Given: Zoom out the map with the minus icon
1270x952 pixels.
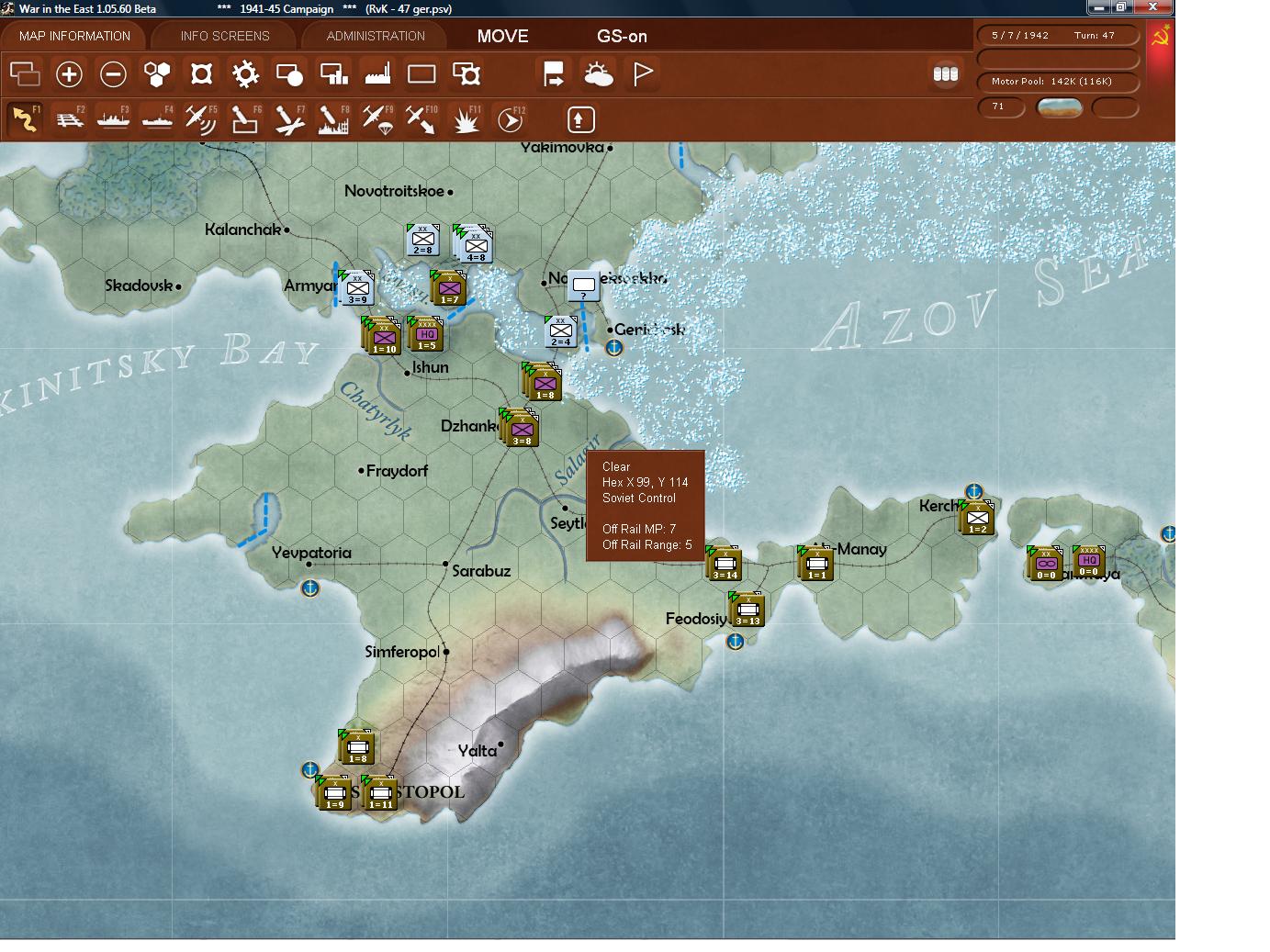Looking at the screenshot, I should tap(113, 74).
